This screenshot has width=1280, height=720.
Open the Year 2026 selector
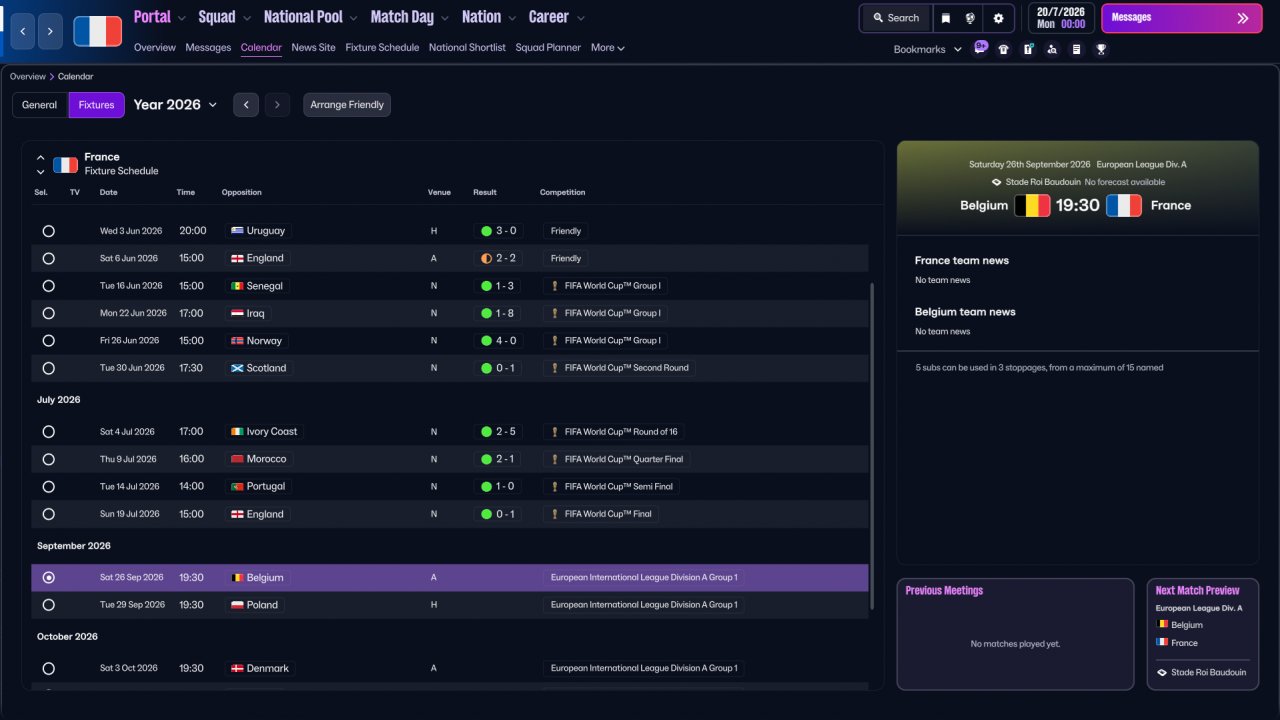point(175,105)
